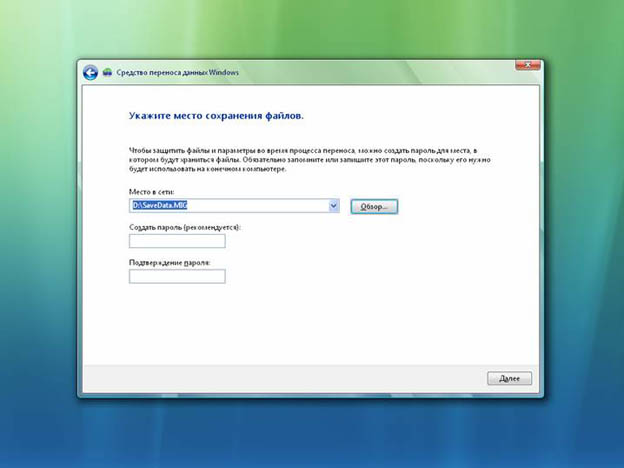Click the Обзор... browse button
Image resolution: width=624 pixels, height=468 pixels.
pyautogui.click(x=374, y=207)
